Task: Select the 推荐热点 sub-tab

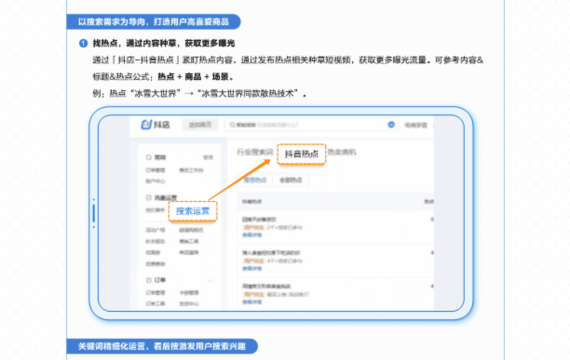Action: (255, 180)
